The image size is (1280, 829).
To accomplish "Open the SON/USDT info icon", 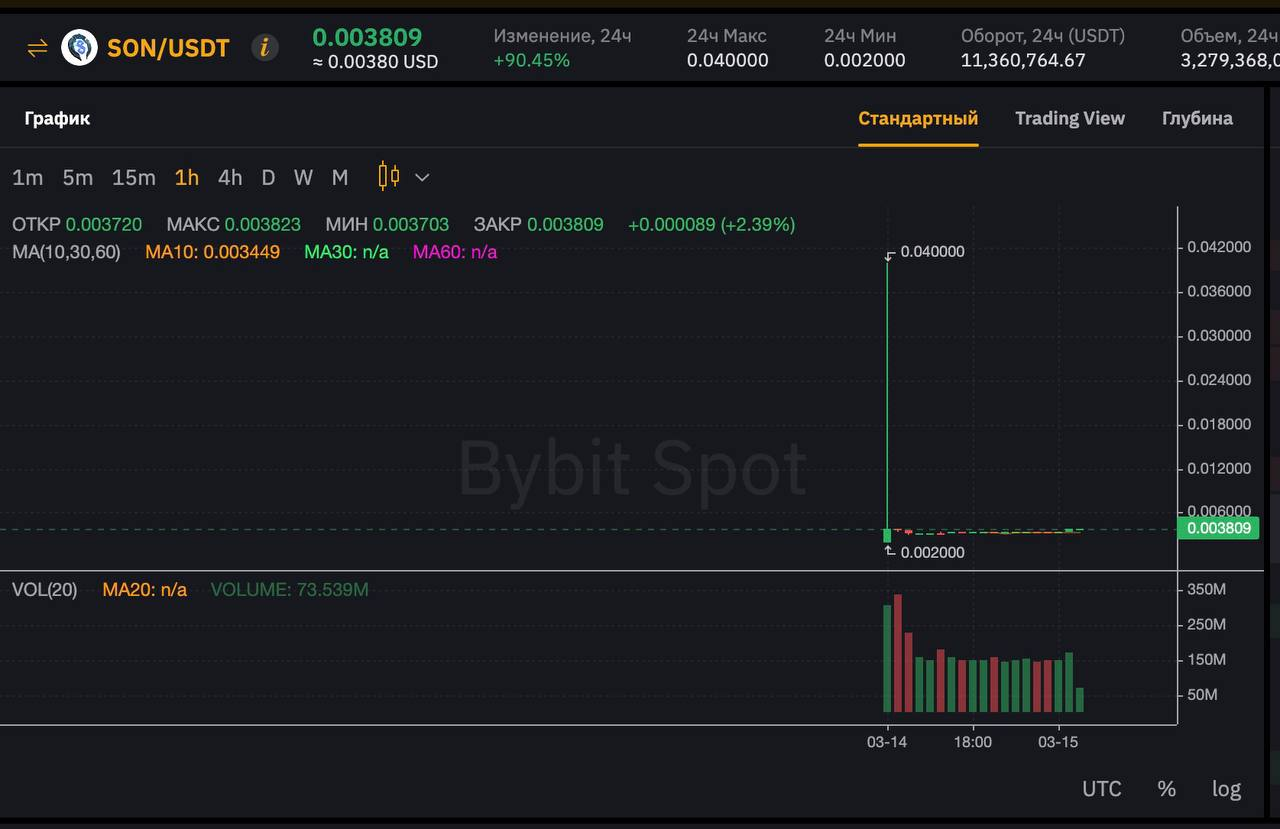I will coord(265,47).
